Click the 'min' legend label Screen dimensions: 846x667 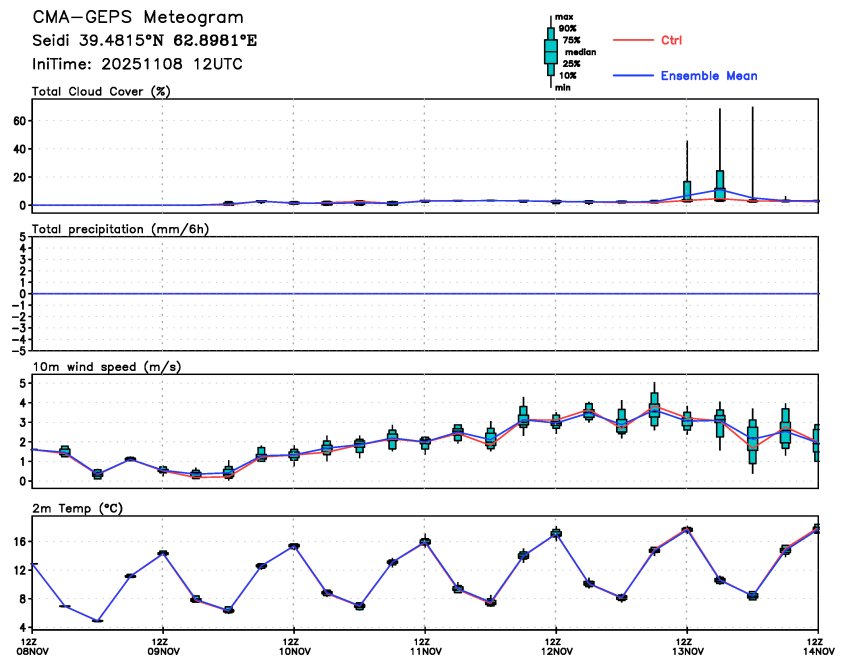pos(563,87)
